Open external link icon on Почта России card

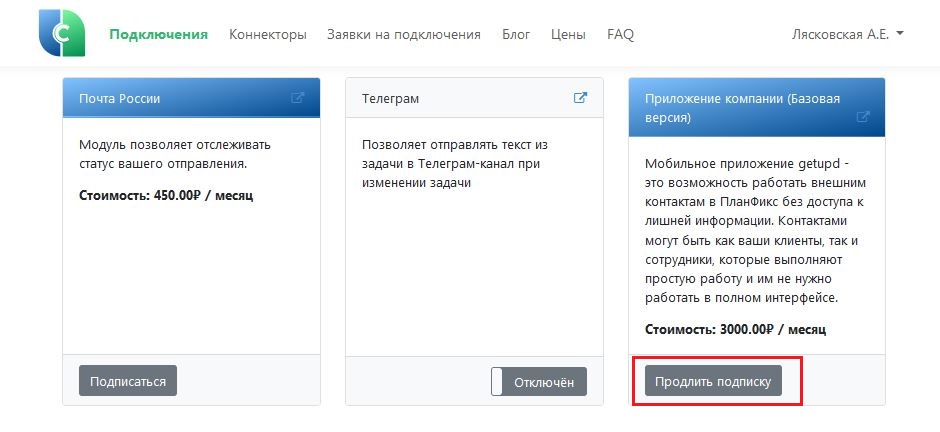coord(297,98)
